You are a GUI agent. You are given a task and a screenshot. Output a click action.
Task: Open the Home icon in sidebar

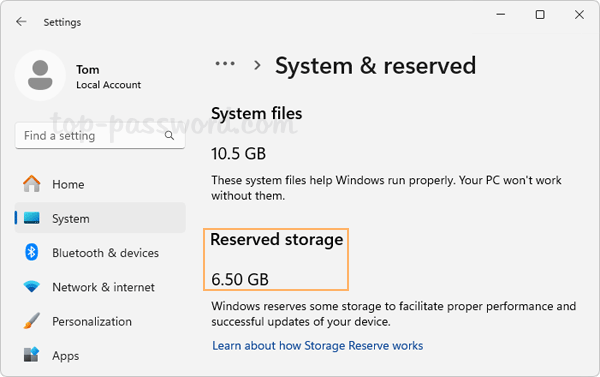click(31, 184)
